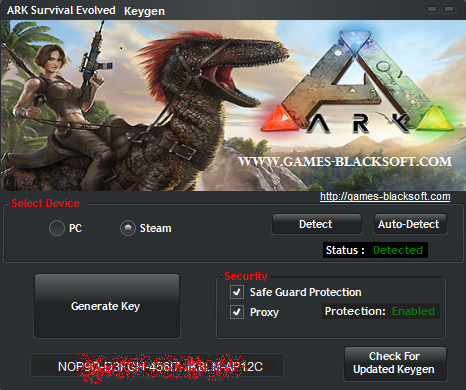The height and width of the screenshot is (390, 466).
Task: Click the green Enabled protection indicator
Action: [413, 311]
